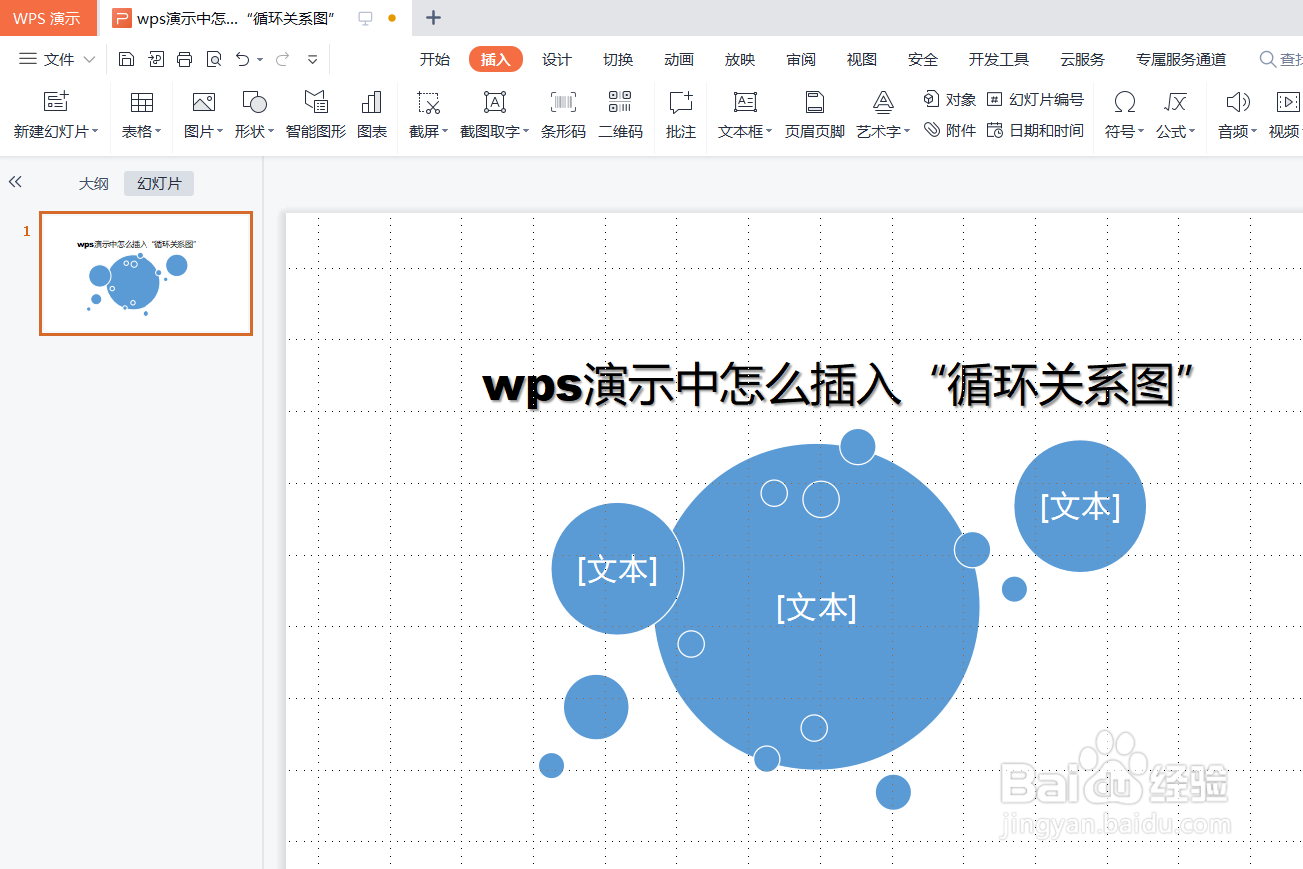The width and height of the screenshot is (1303, 869).
Task: Open the Security (安全) tab
Action: tap(923, 59)
